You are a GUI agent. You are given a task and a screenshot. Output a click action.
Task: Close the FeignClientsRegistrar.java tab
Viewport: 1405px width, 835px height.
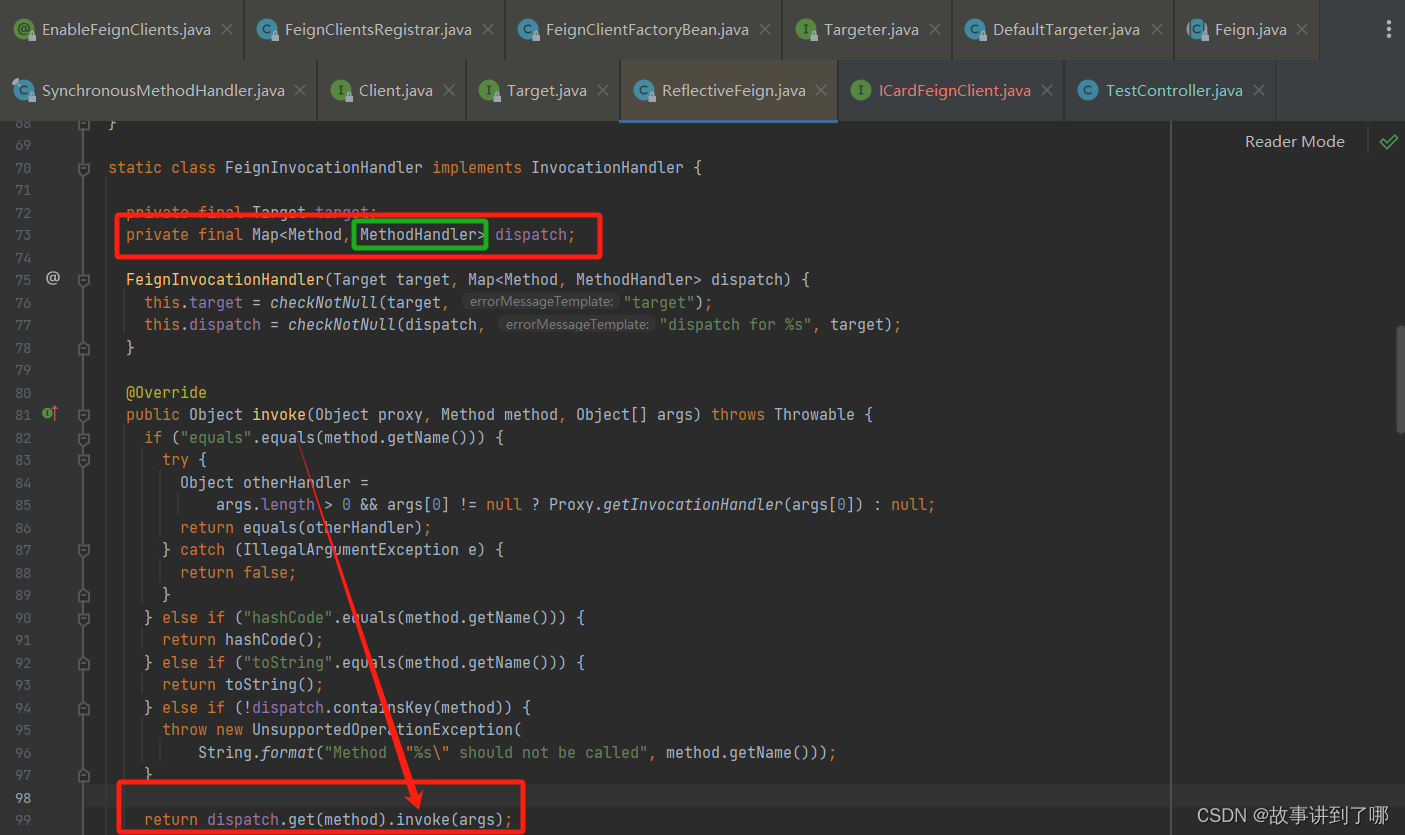487,30
